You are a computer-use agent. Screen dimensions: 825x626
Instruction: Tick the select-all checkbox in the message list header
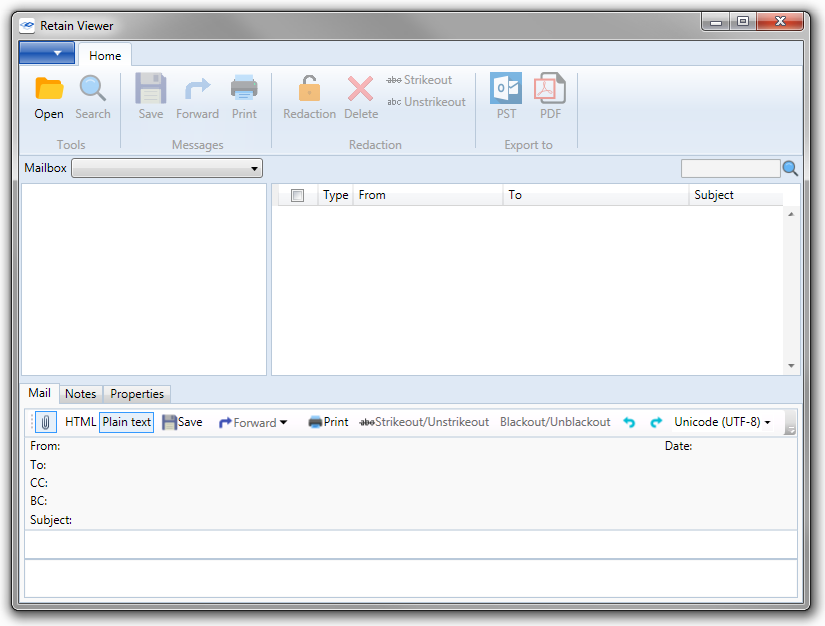[297, 195]
